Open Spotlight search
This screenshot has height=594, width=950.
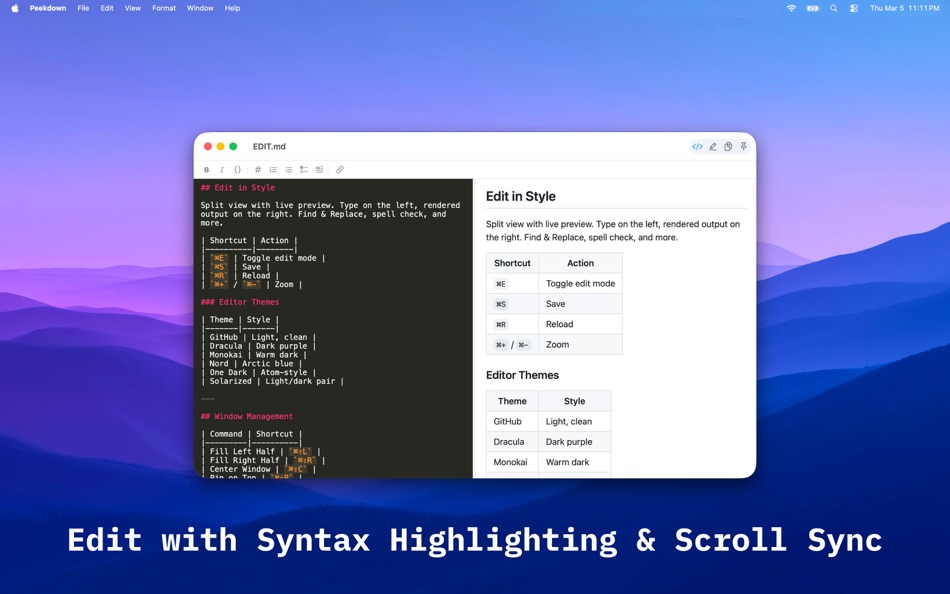pos(834,8)
